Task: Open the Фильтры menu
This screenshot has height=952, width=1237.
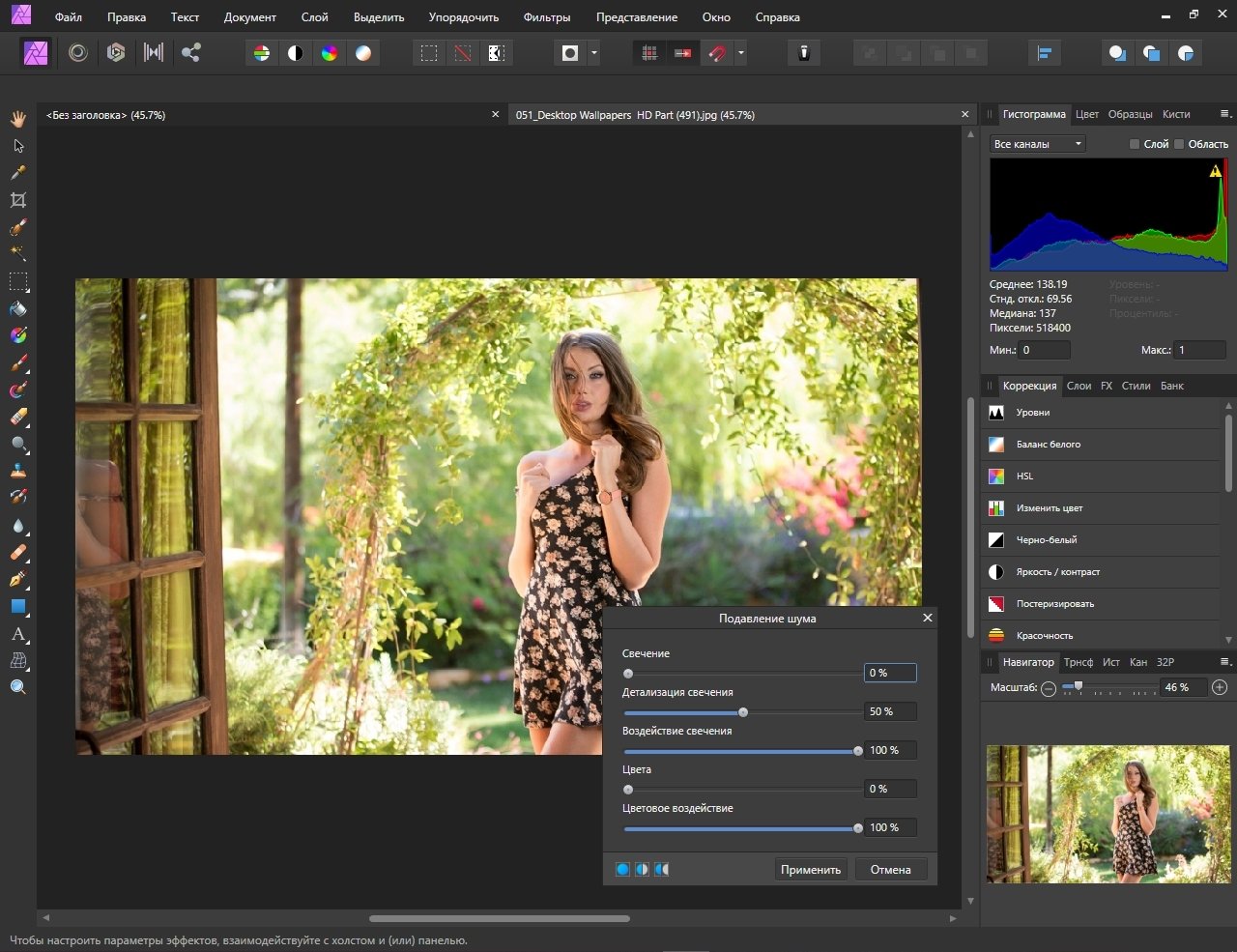Action: 546,17
